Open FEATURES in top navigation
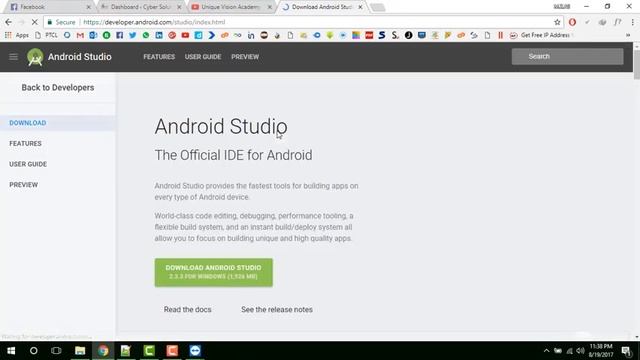The width and height of the screenshot is (640, 360). coord(159,57)
